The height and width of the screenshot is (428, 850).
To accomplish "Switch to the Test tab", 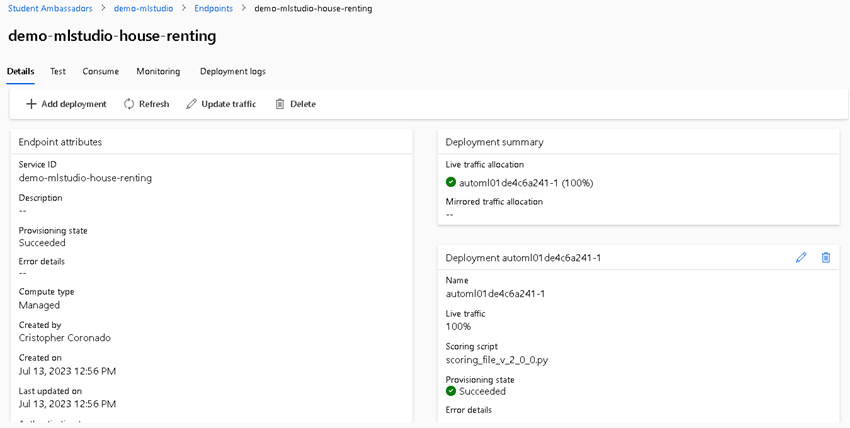I will (x=58, y=72).
